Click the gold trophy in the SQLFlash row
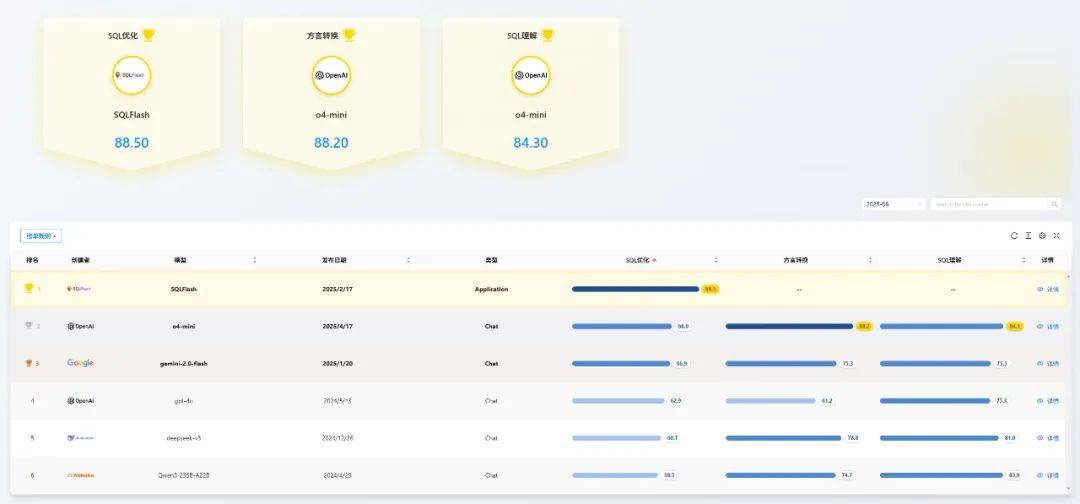The height and width of the screenshot is (504, 1080). tap(28, 288)
